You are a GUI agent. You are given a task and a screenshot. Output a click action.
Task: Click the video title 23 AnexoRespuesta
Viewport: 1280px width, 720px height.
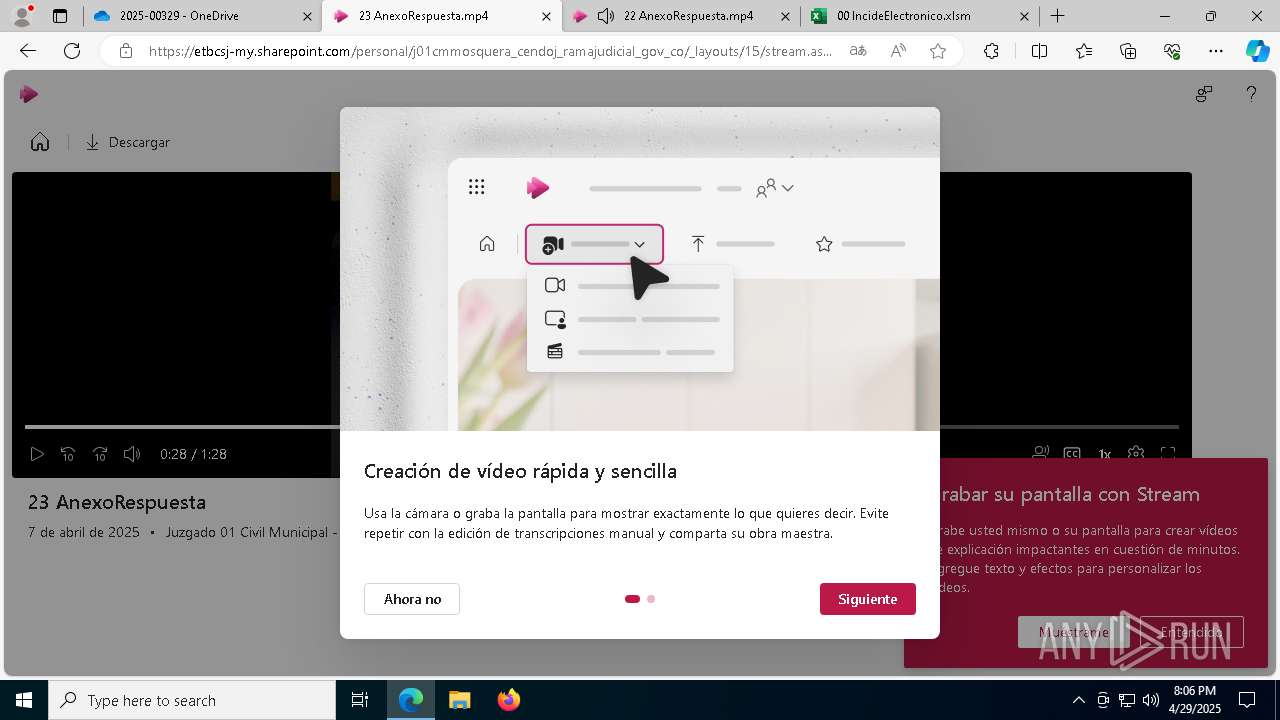click(117, 502)
